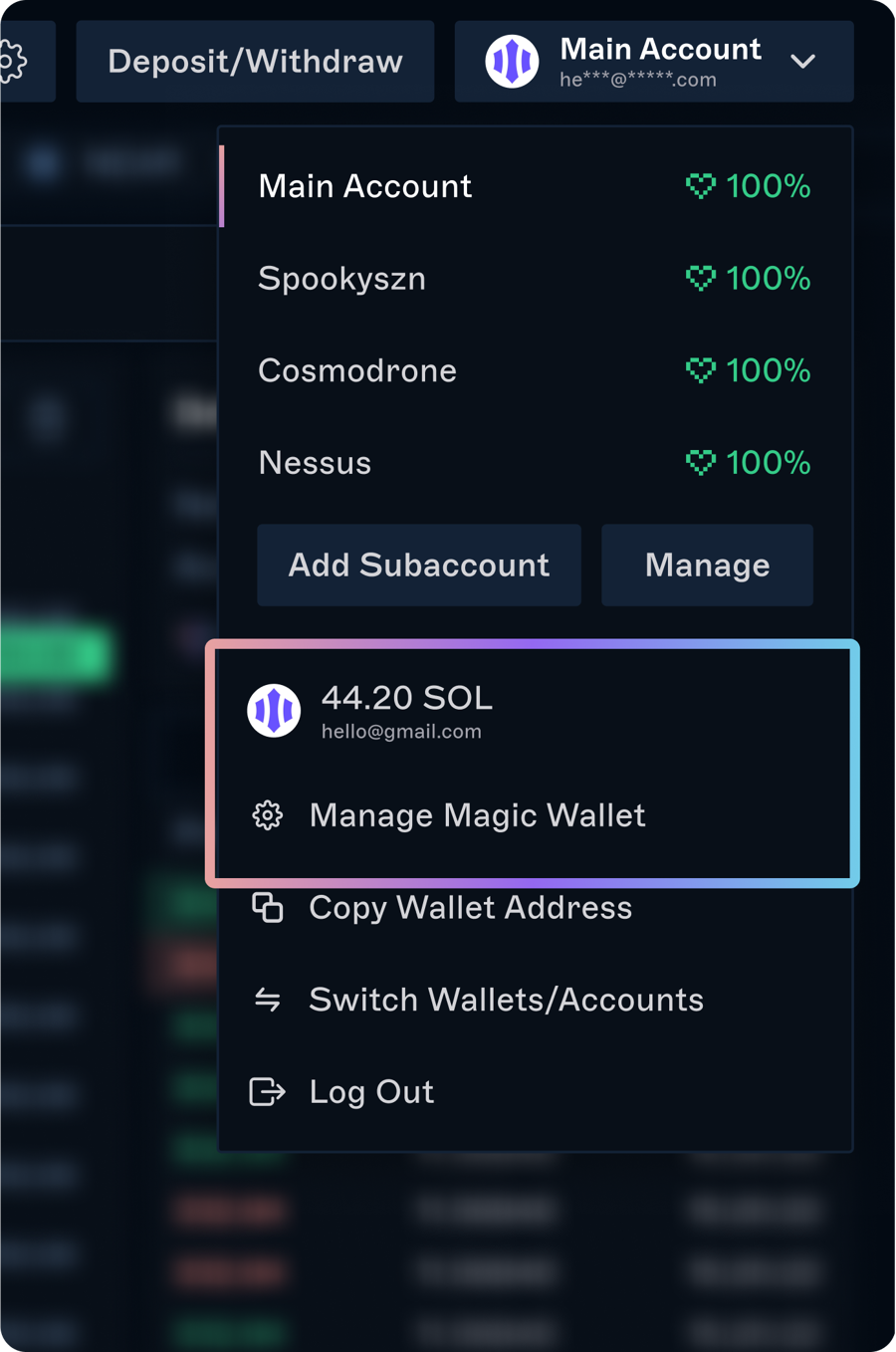Switch to the Spookyszn subaccount
Screen dimensions: 896x1352
[x=341, y=279]
